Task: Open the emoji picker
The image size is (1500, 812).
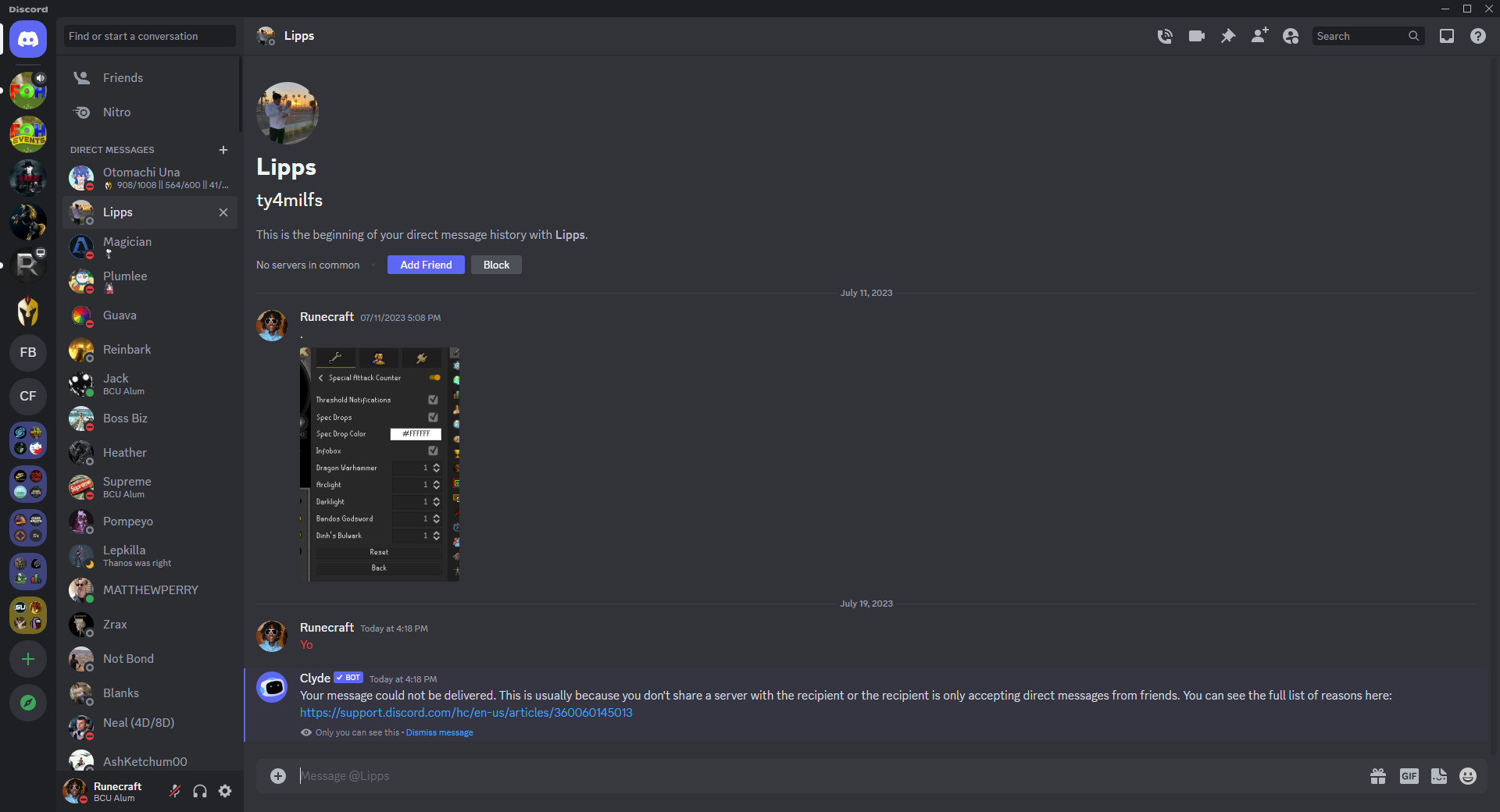Action: 1469,776
